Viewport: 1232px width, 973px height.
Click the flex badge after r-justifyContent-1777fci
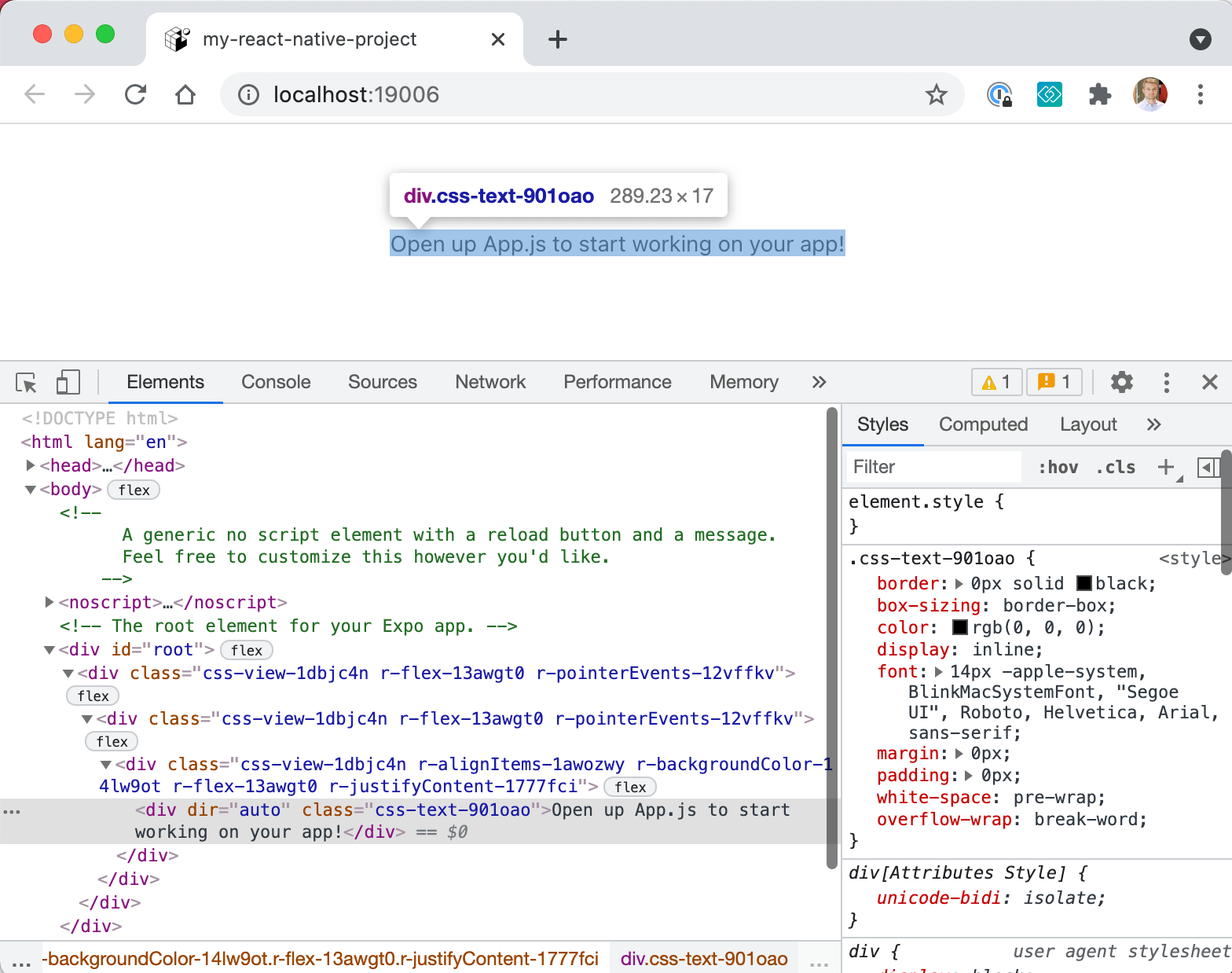pyautogui.click(x=630, y=787)
